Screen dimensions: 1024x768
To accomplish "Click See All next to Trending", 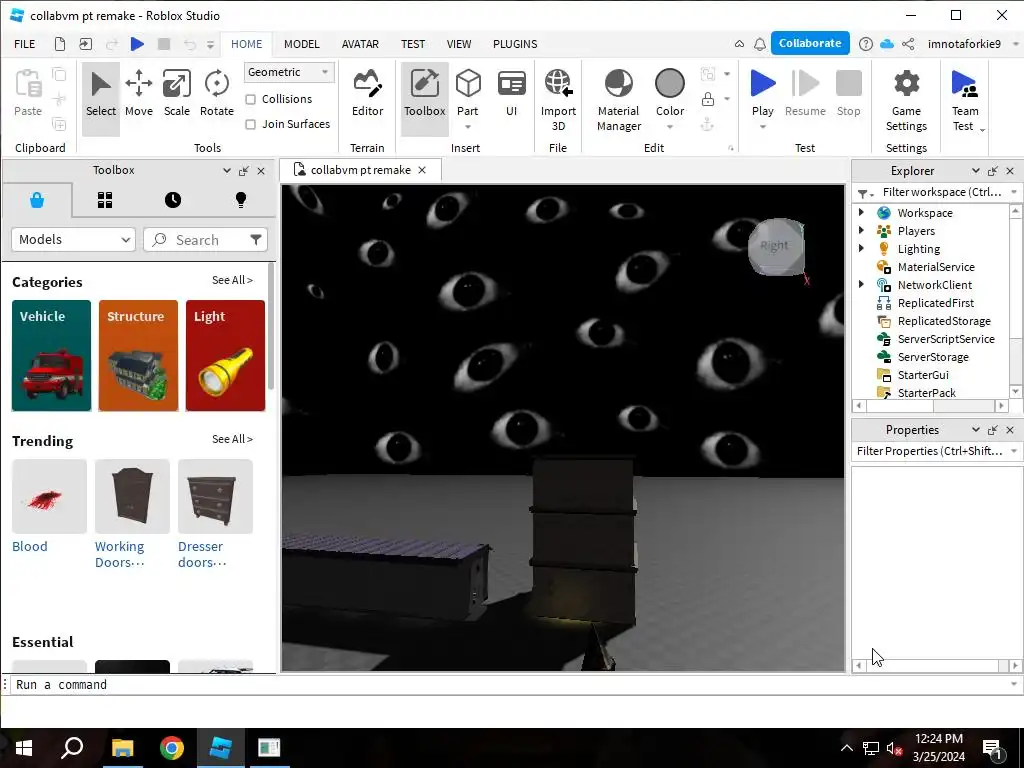I will pyautogui.click(x=232, y=439).
